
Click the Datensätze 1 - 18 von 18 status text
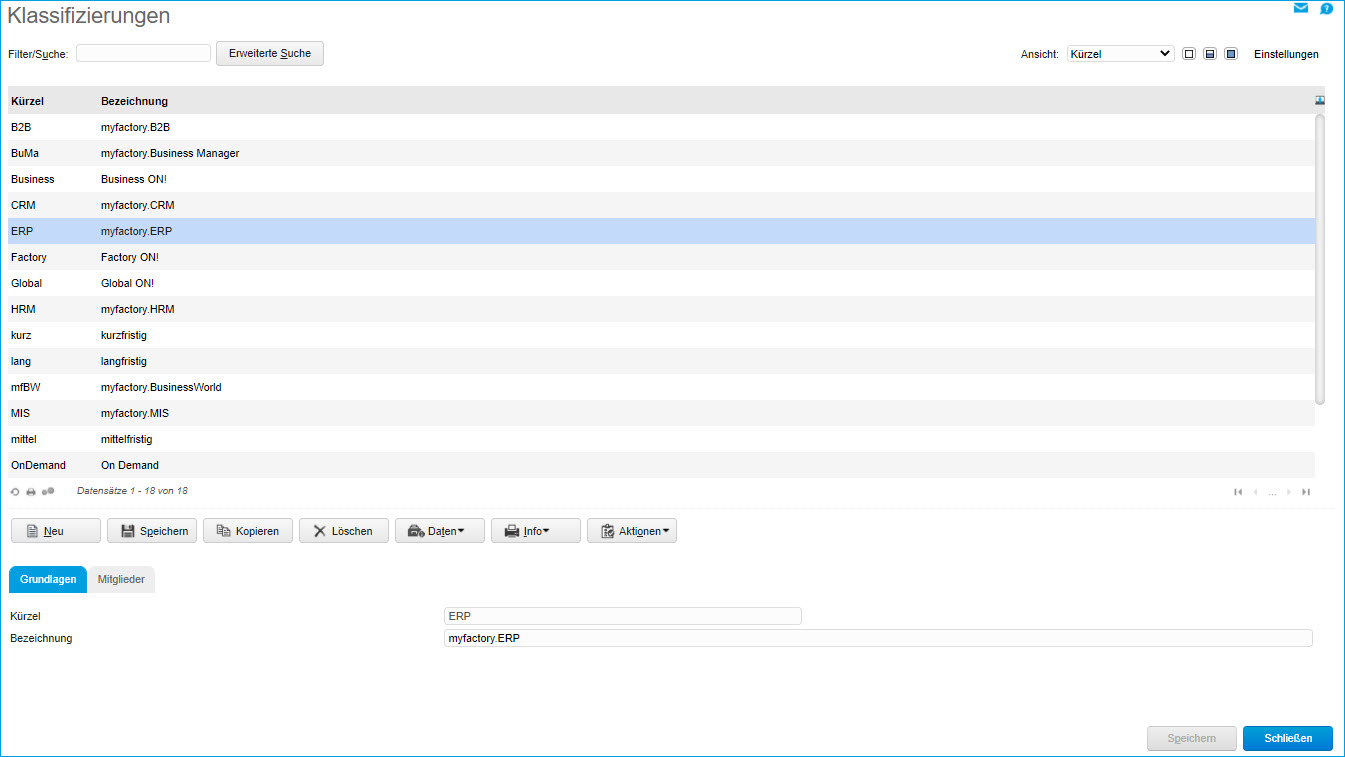coord(132,491)
